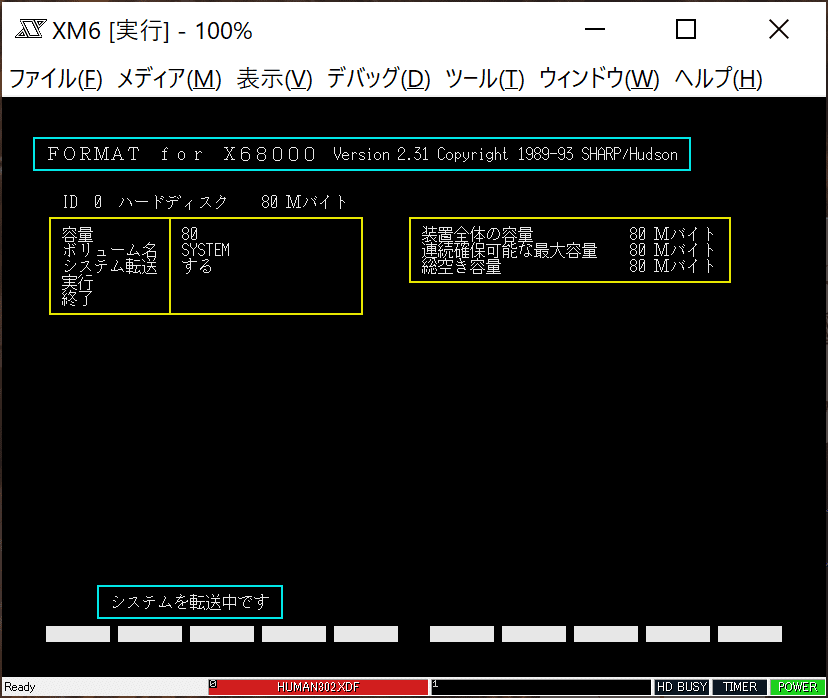Select the 容量 option in format menu
Viewport: 828px width, 698px height.
tap(78, 234)
